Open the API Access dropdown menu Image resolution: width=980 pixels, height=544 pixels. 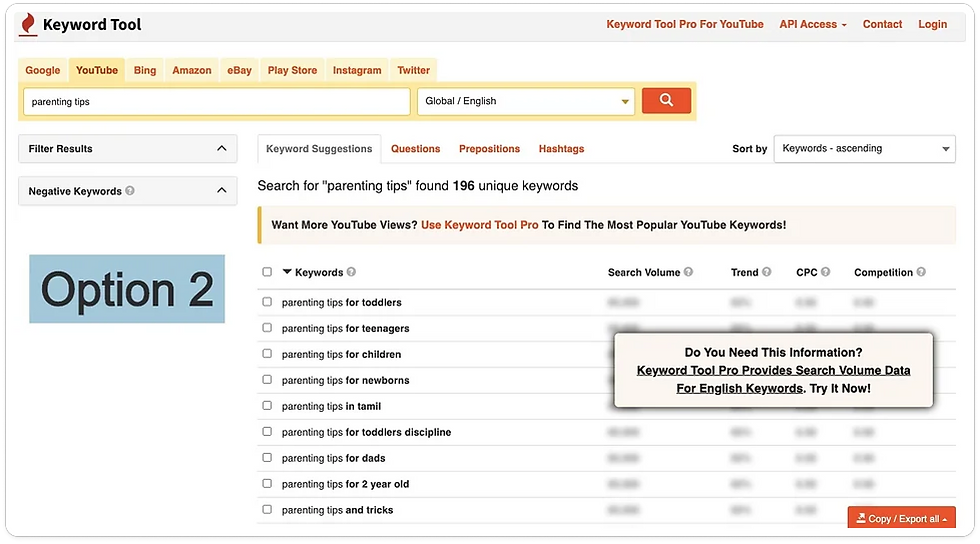812,24
